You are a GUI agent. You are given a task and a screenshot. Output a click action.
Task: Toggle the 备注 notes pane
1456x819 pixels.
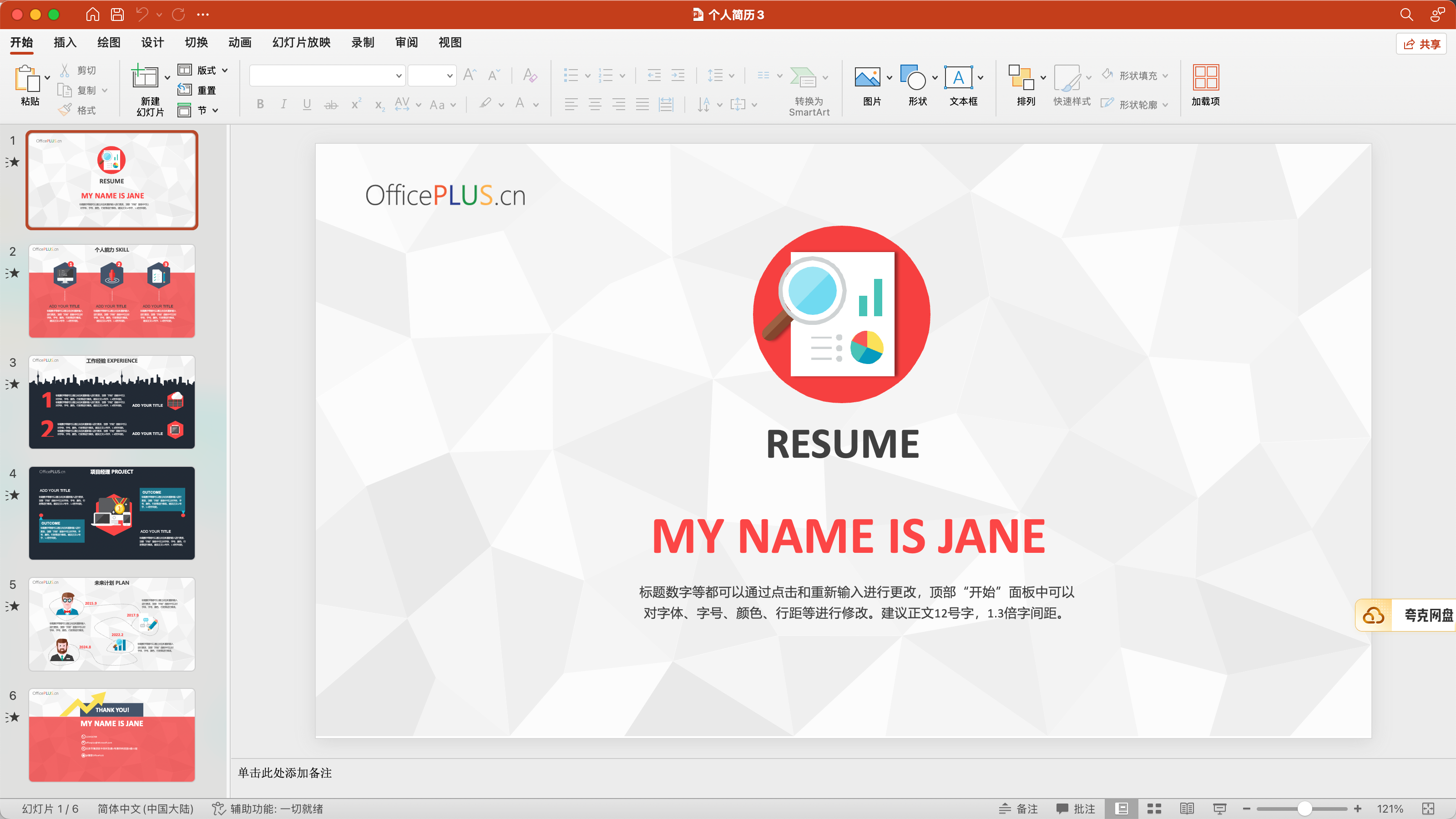[1019, 809]
